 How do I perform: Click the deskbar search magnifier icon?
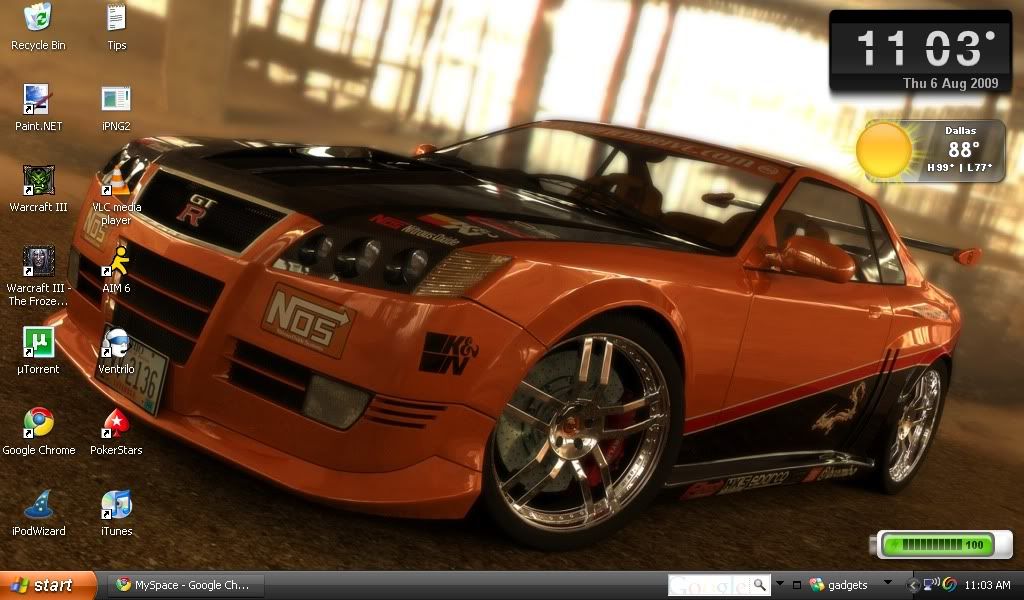pyautogui.click(x=760, y=585)
